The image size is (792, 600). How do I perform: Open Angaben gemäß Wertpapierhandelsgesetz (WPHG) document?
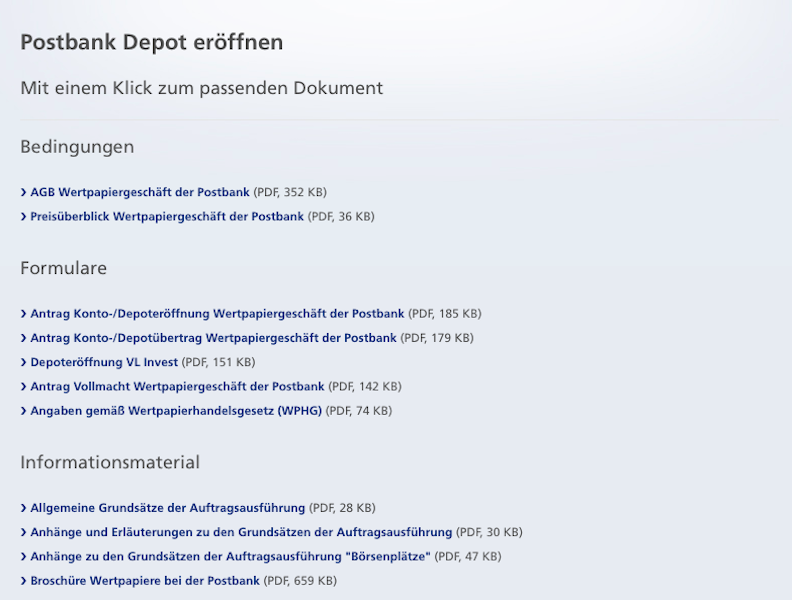coord(176,411)
